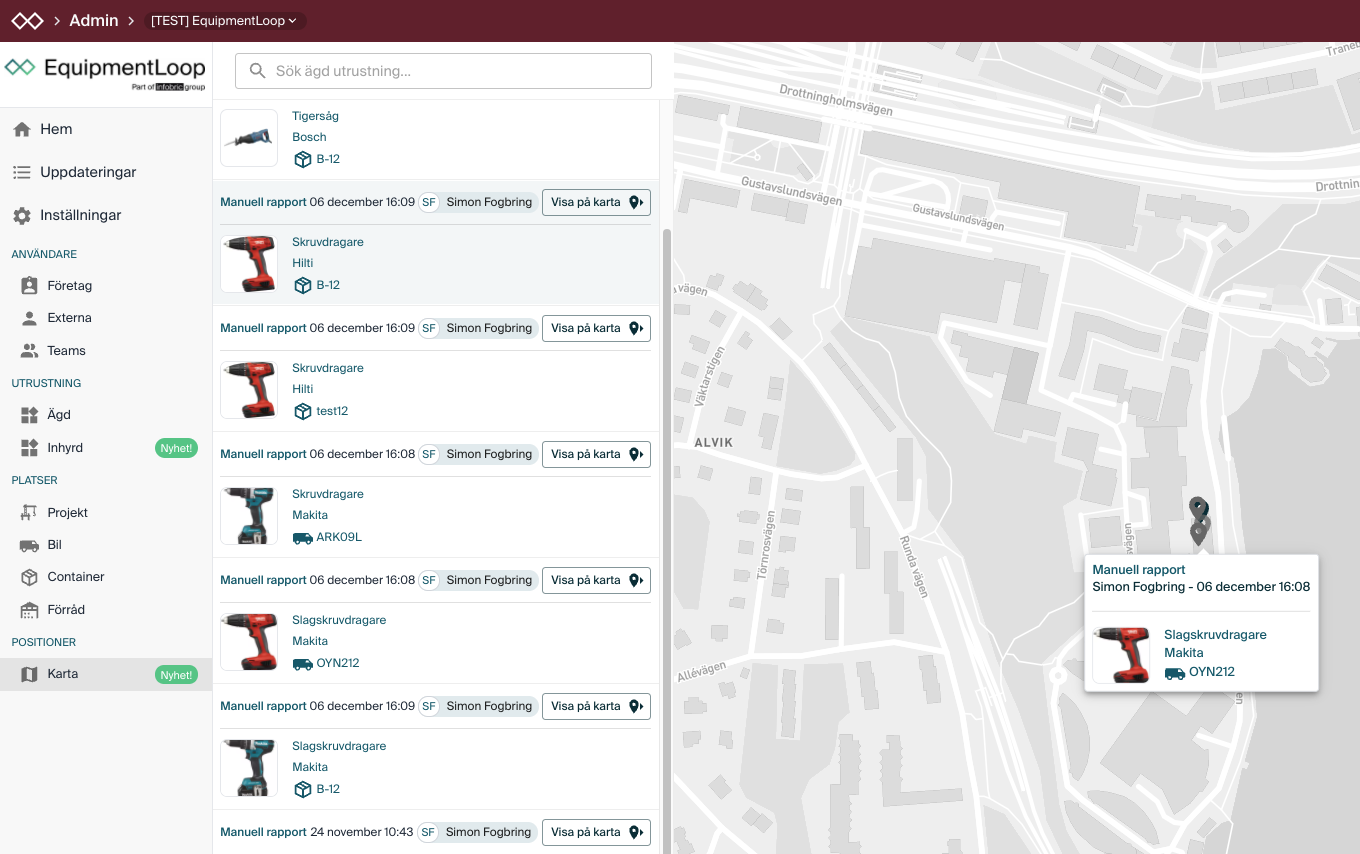Viewport: 1360px width, 854px height.
Task: Click the Nyhet! badge next to Karta
Action: pyautogui.click(x=176, y=675)
